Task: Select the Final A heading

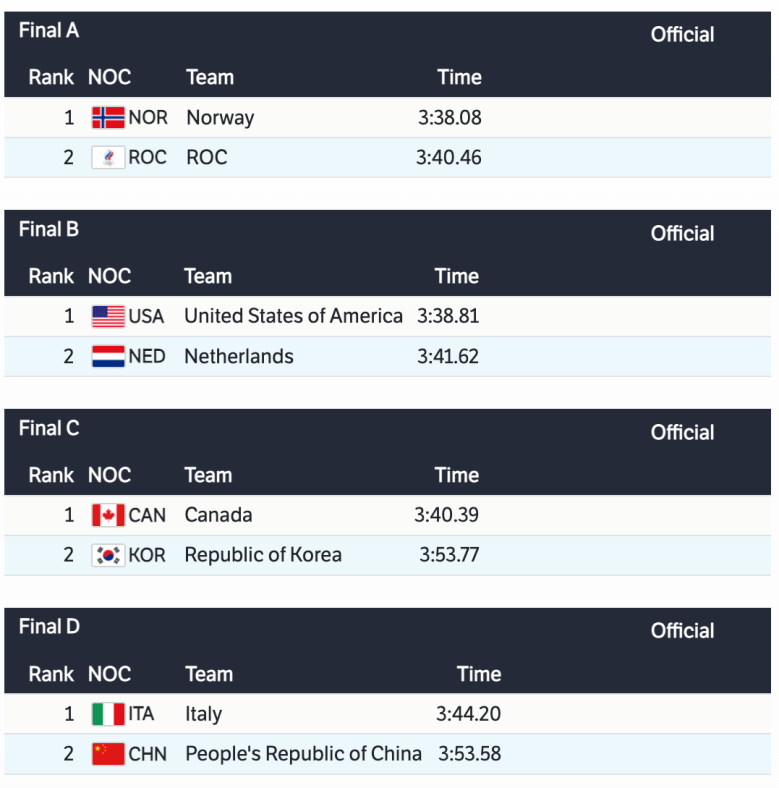Action: click(x=49, y=31)
